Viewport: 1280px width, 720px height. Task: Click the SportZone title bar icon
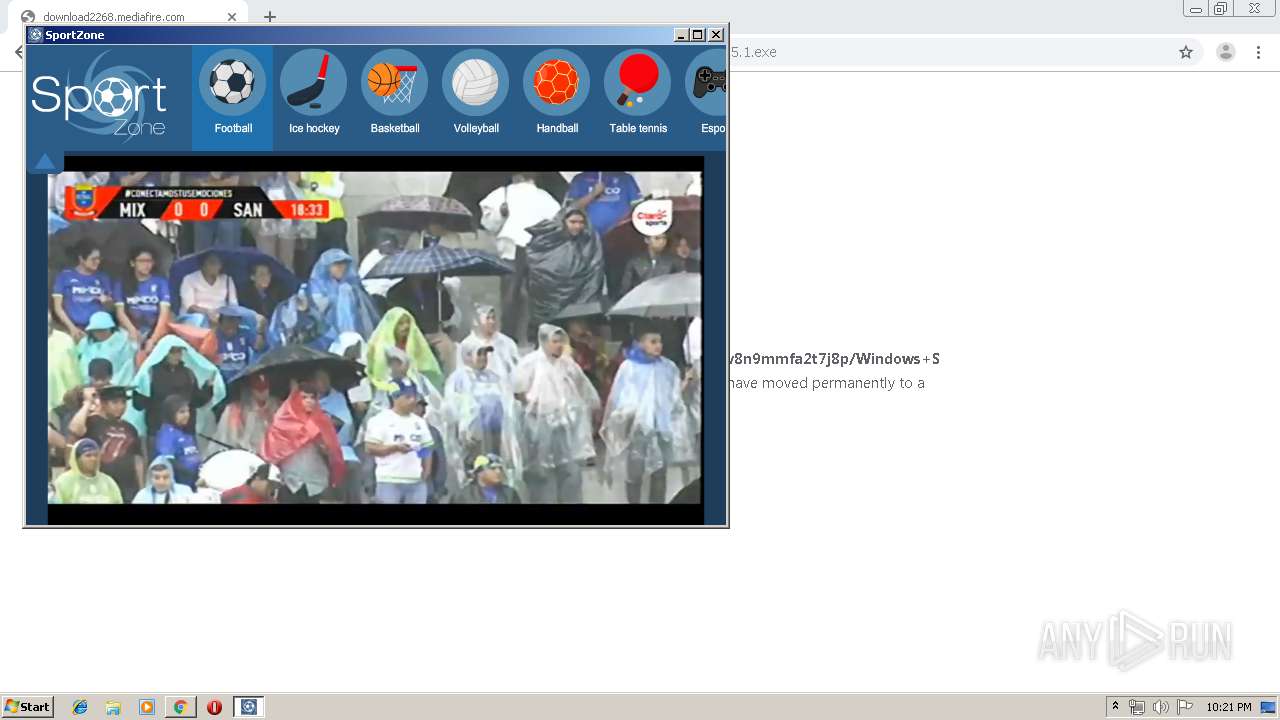click(x=35, y=35)
